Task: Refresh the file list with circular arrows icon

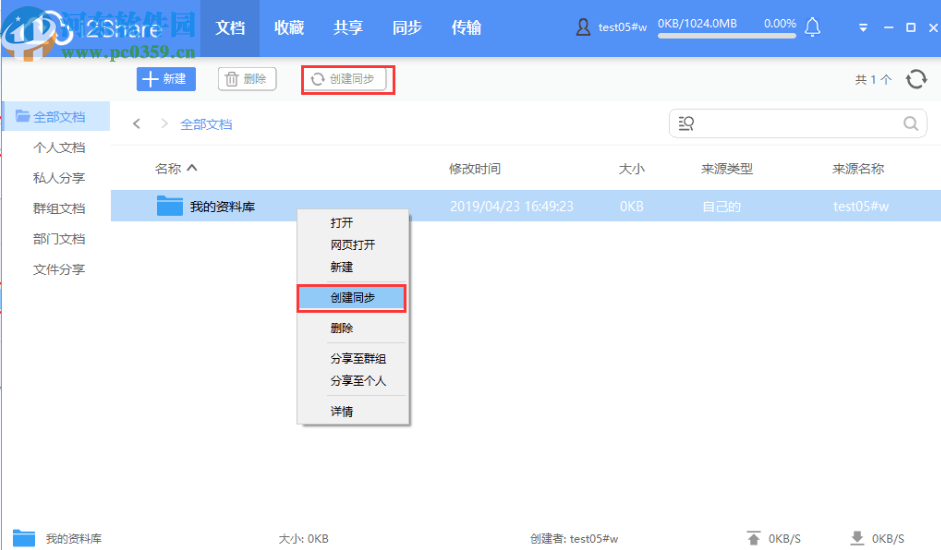Action: pos(916,79)
